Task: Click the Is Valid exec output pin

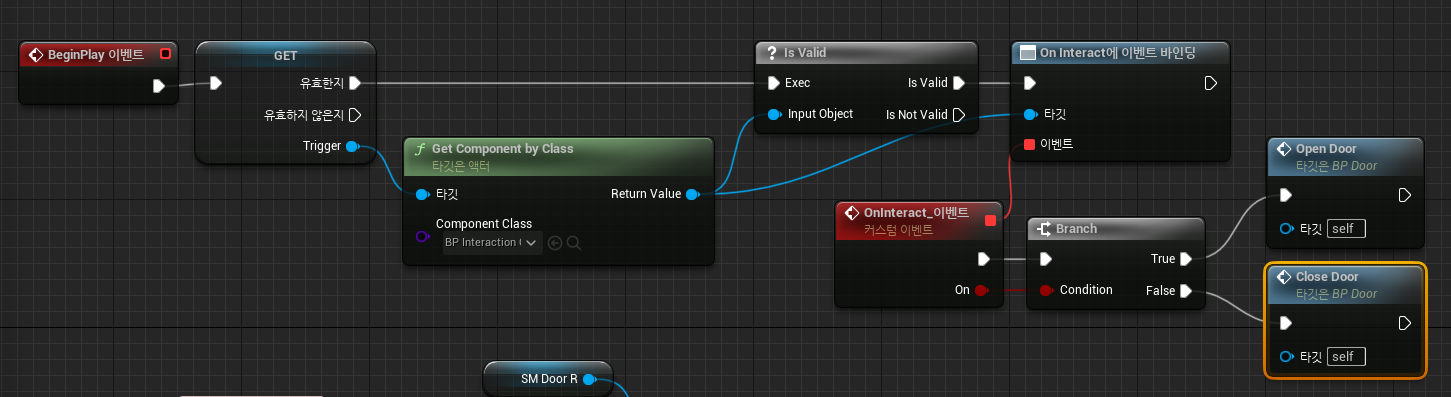Action: click(x=958, y=83)
